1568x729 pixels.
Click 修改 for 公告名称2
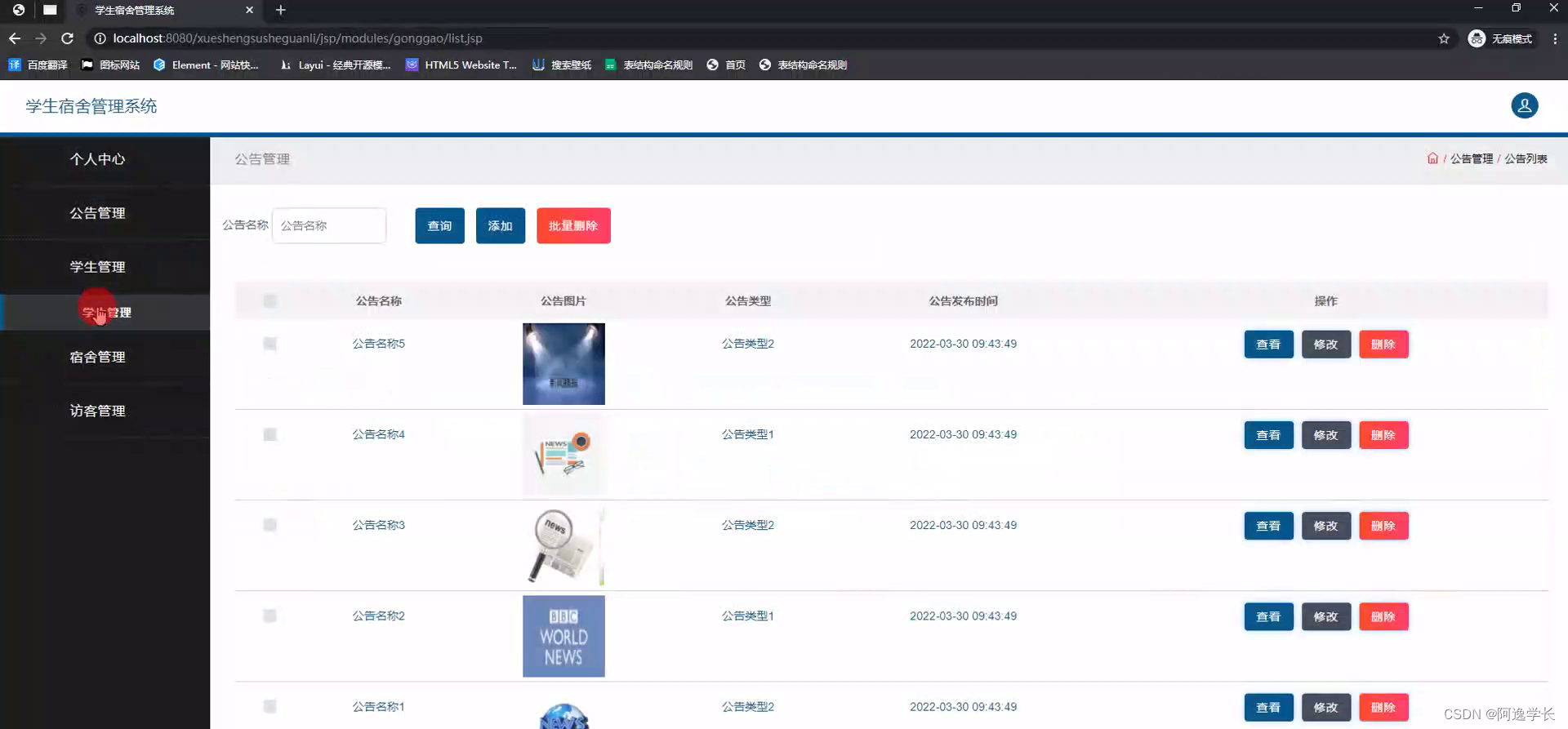(x=1326, y=616)
